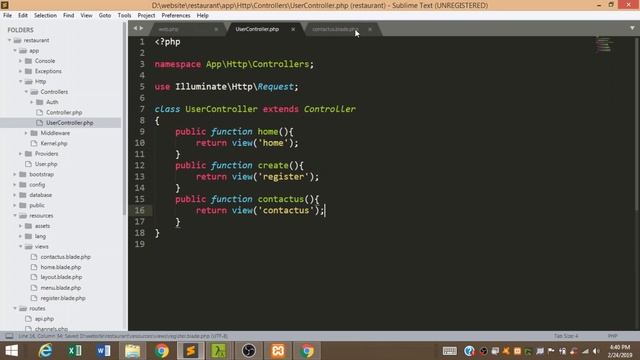This screenshot has width=640, height=360.
Task: Open Kernel.php in the sidebar
Action: (x=54, y=143)
